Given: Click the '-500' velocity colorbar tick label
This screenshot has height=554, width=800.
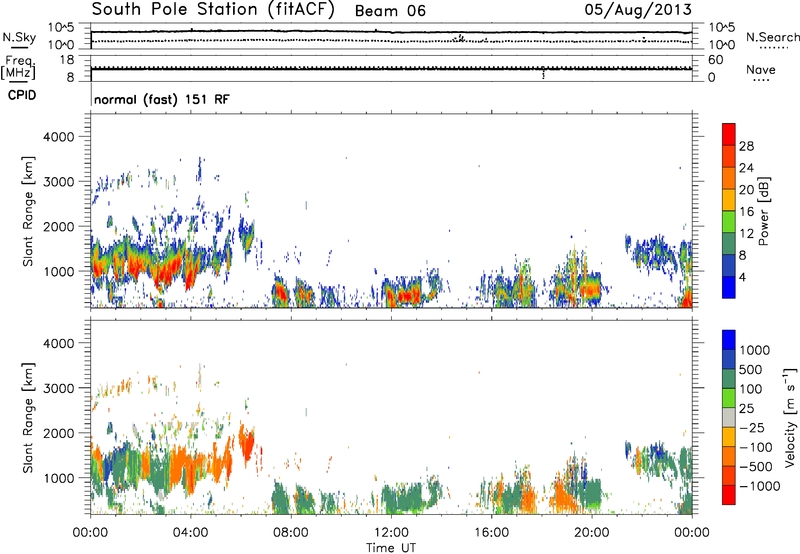Looking at the screenshot, I should tap(756, 466).
